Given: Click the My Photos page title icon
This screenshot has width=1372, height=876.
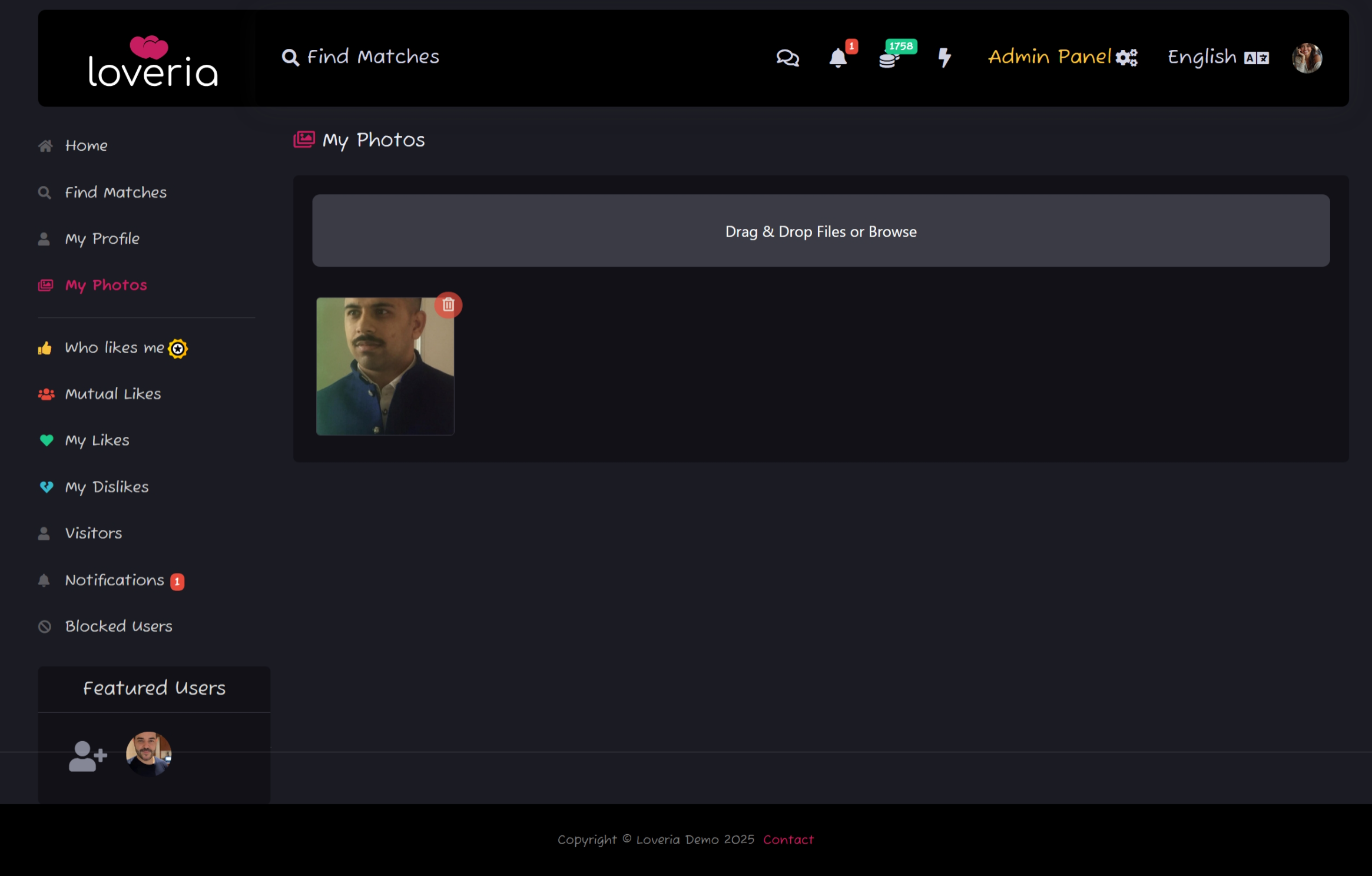Looking at the screenshot, I should coord(304,140).
